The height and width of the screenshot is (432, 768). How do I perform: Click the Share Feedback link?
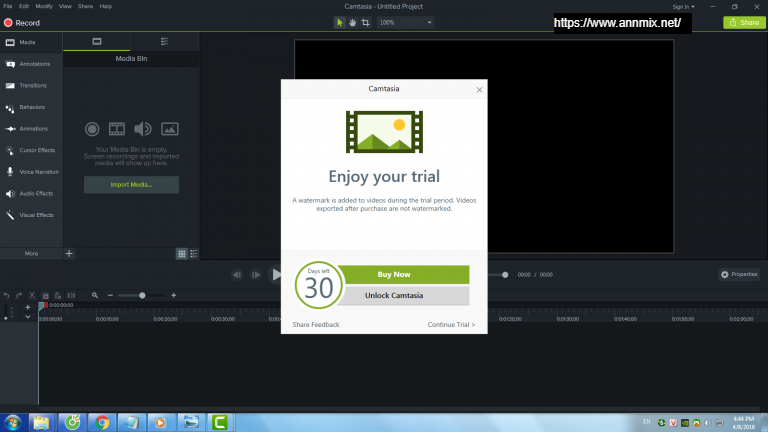pos(316,325)
